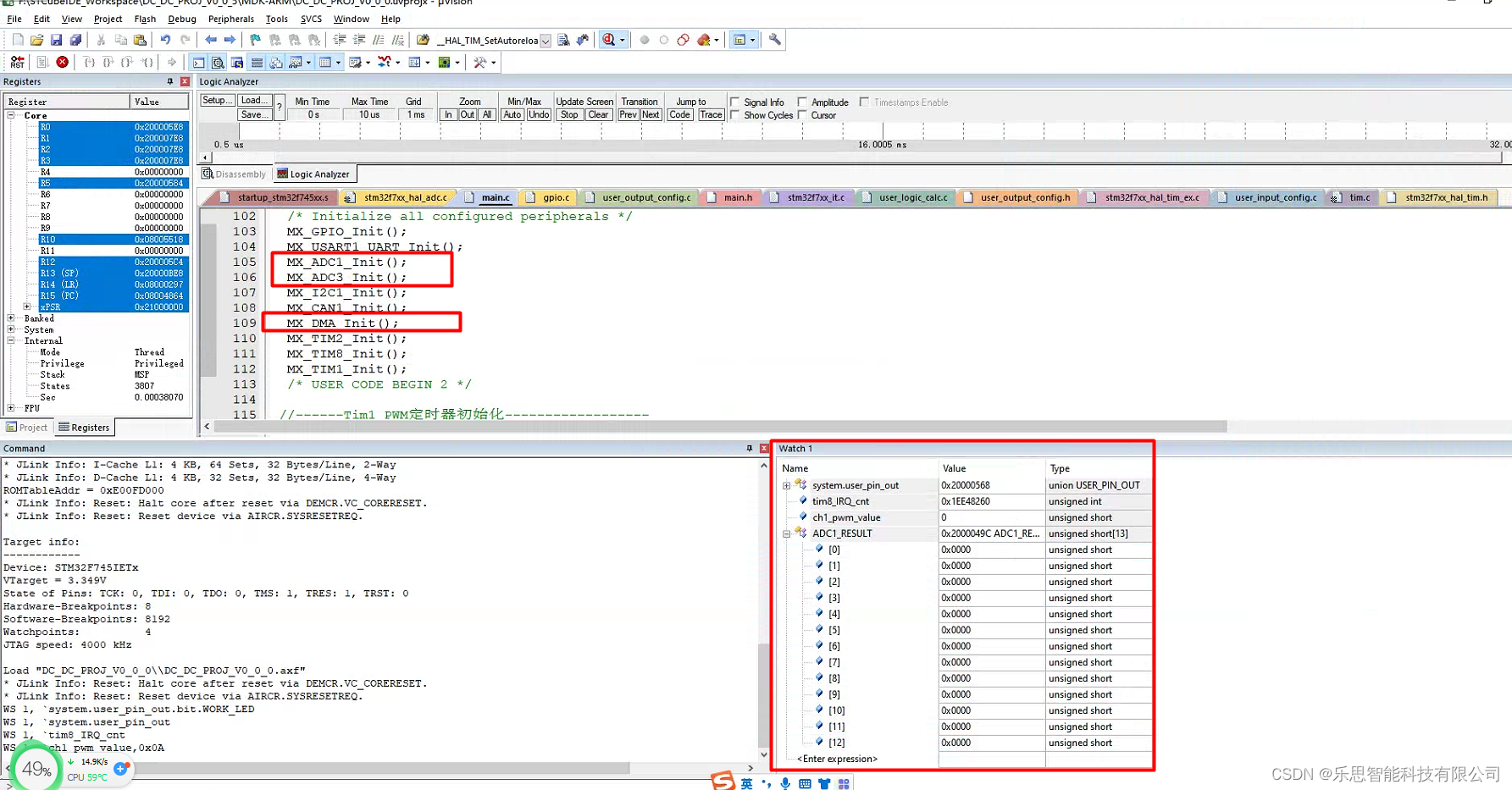Open file using the folder toolbar icon
This screenshot has width=1512, height=790.
click(x=36, y=40)
